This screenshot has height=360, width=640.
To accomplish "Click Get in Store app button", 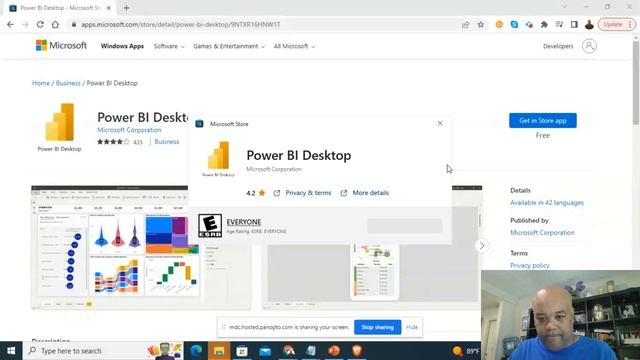I will pos(542,120).
